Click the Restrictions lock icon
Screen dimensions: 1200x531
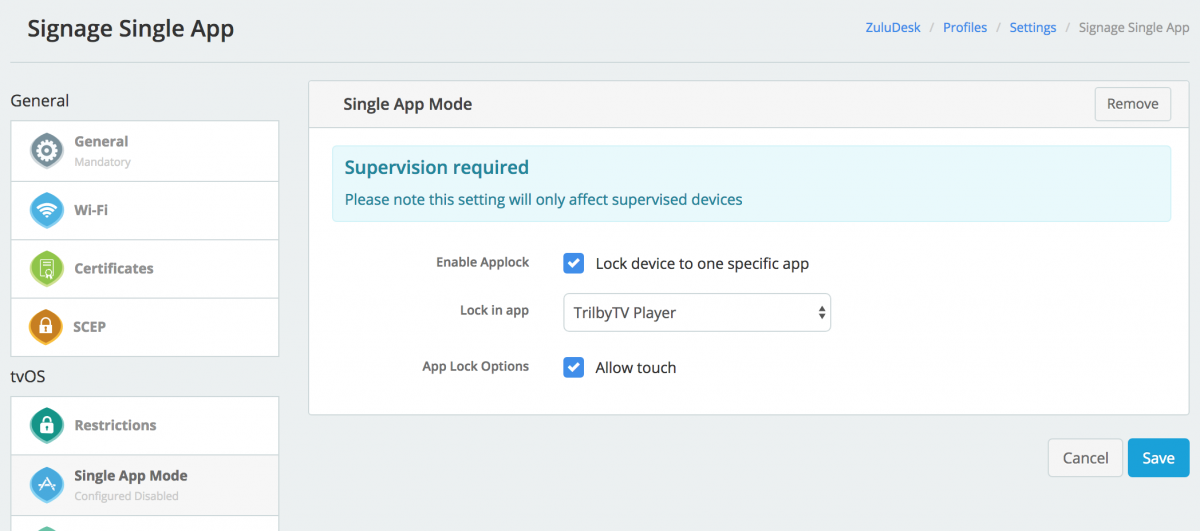point(46,425)
